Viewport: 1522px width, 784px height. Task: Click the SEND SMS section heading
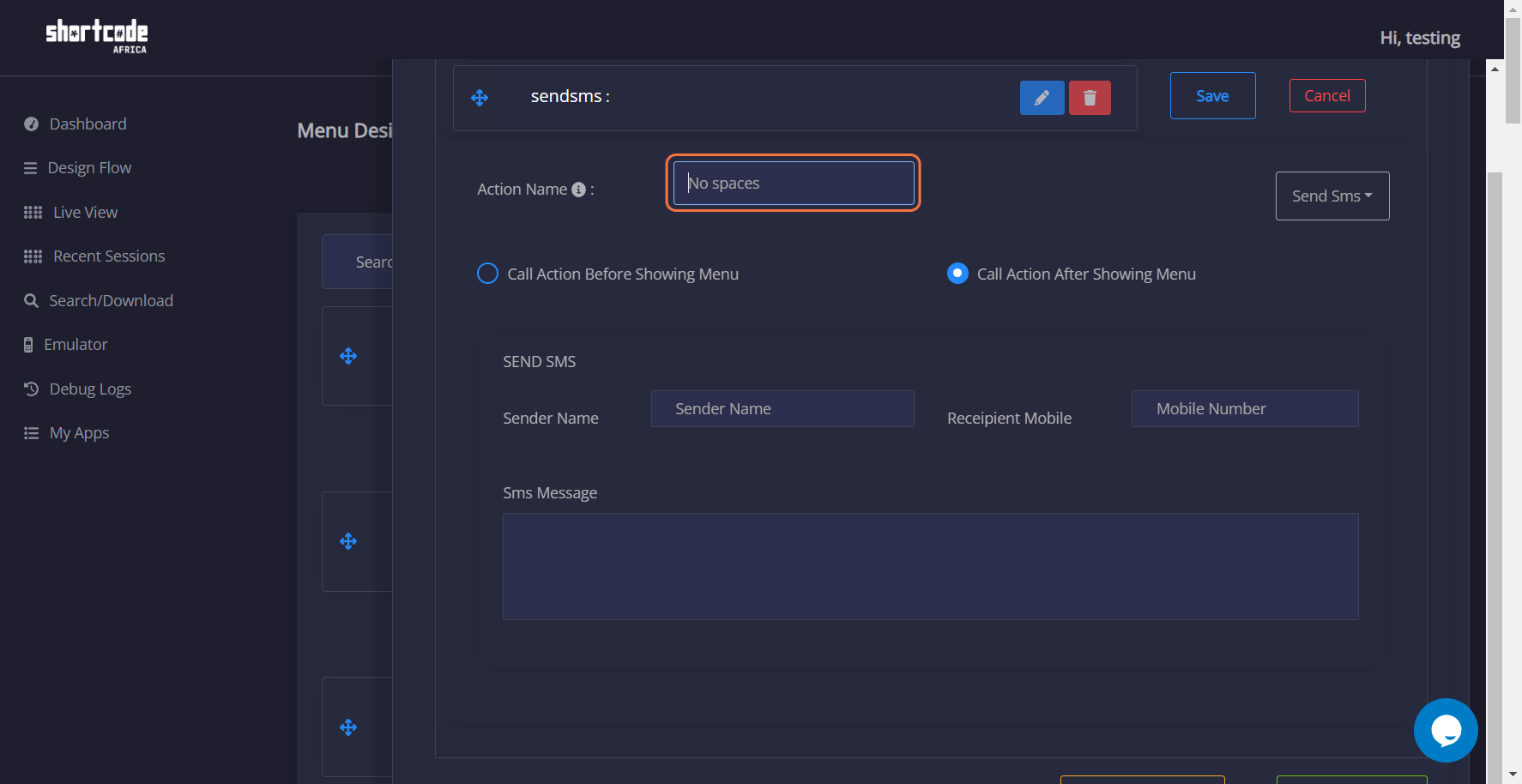click(x=539, y=361)
